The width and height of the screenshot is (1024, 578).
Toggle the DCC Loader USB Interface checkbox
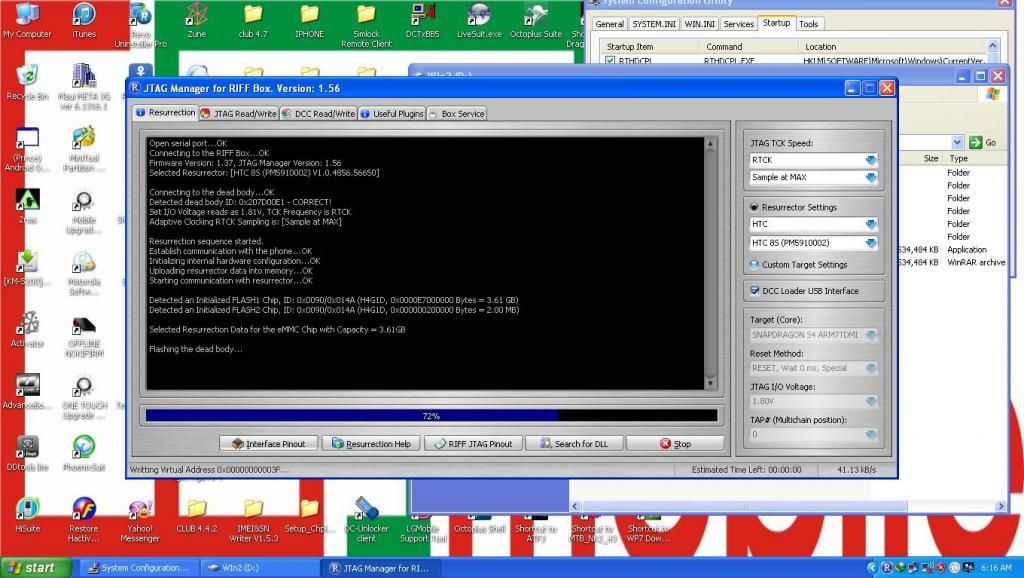point(755,291)
